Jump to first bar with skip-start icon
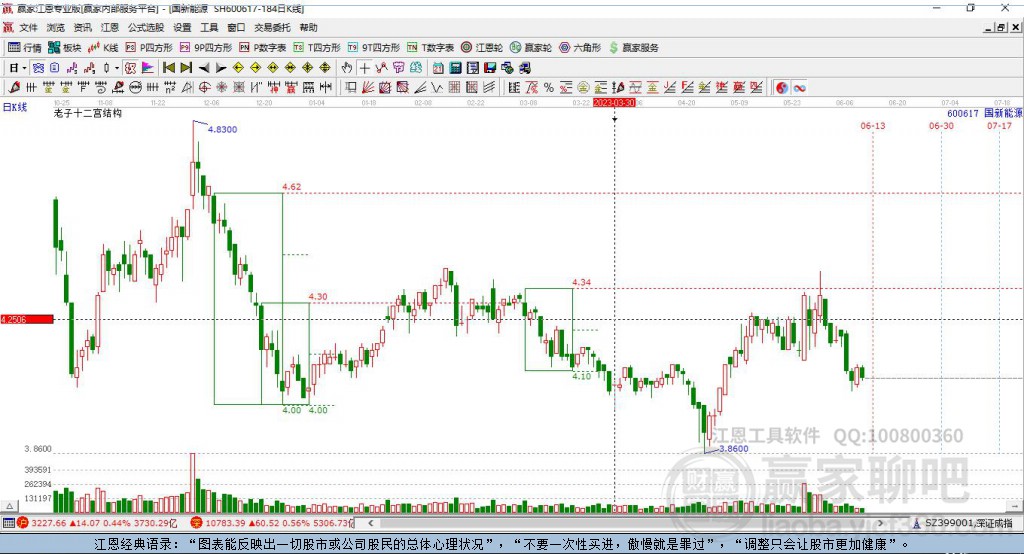1024x554 pixels. [x=169, y=68]
